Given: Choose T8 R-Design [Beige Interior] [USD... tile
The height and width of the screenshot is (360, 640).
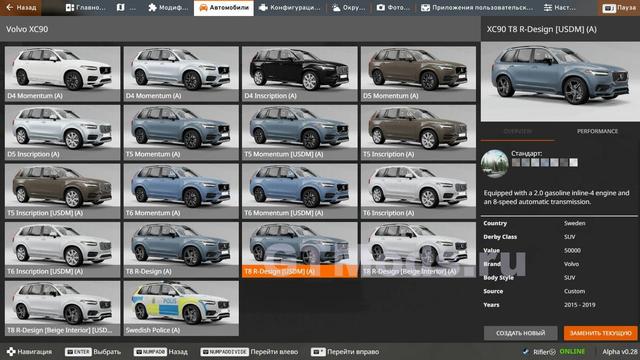Looking at the screenshot, I should pos(62,308).
